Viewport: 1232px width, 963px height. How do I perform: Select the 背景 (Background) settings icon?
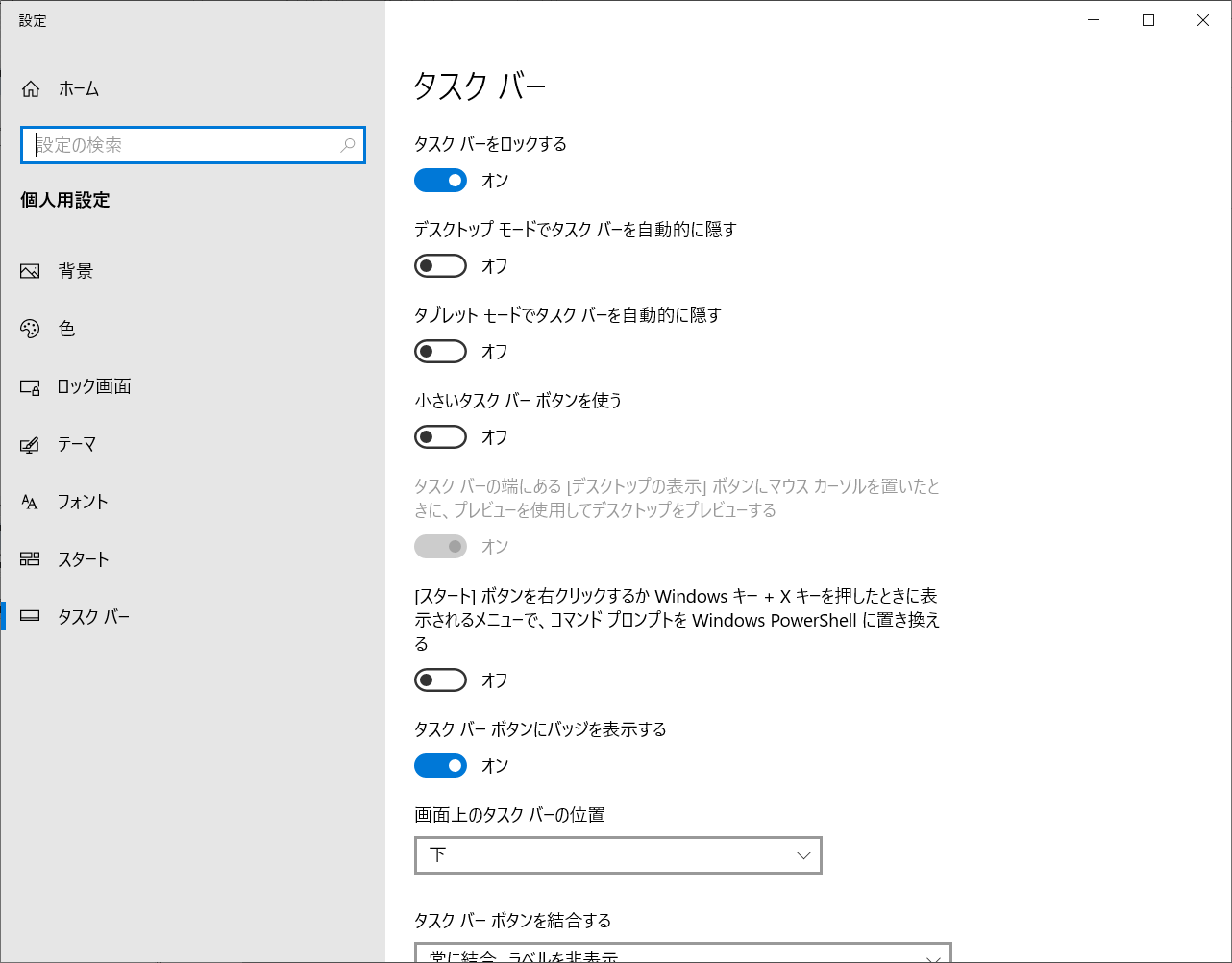[31, 270]
